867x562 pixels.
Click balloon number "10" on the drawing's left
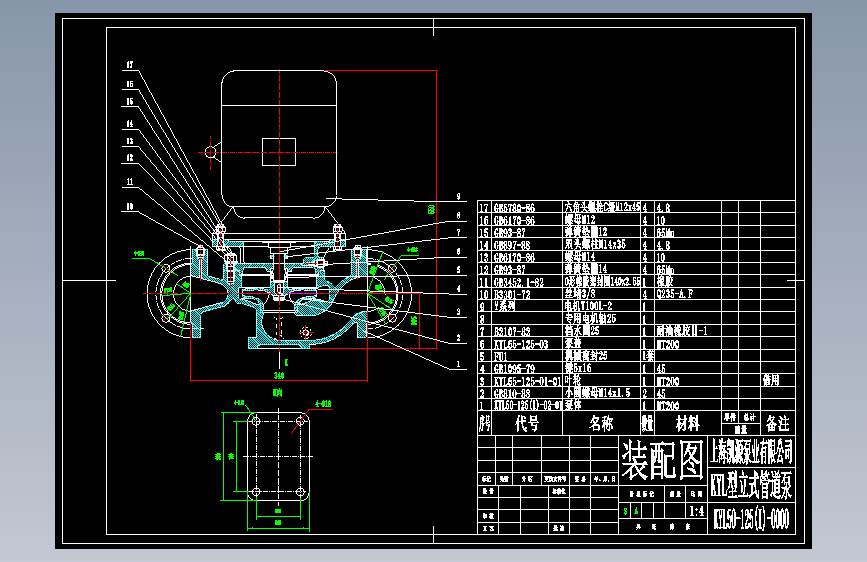(129, 206)
